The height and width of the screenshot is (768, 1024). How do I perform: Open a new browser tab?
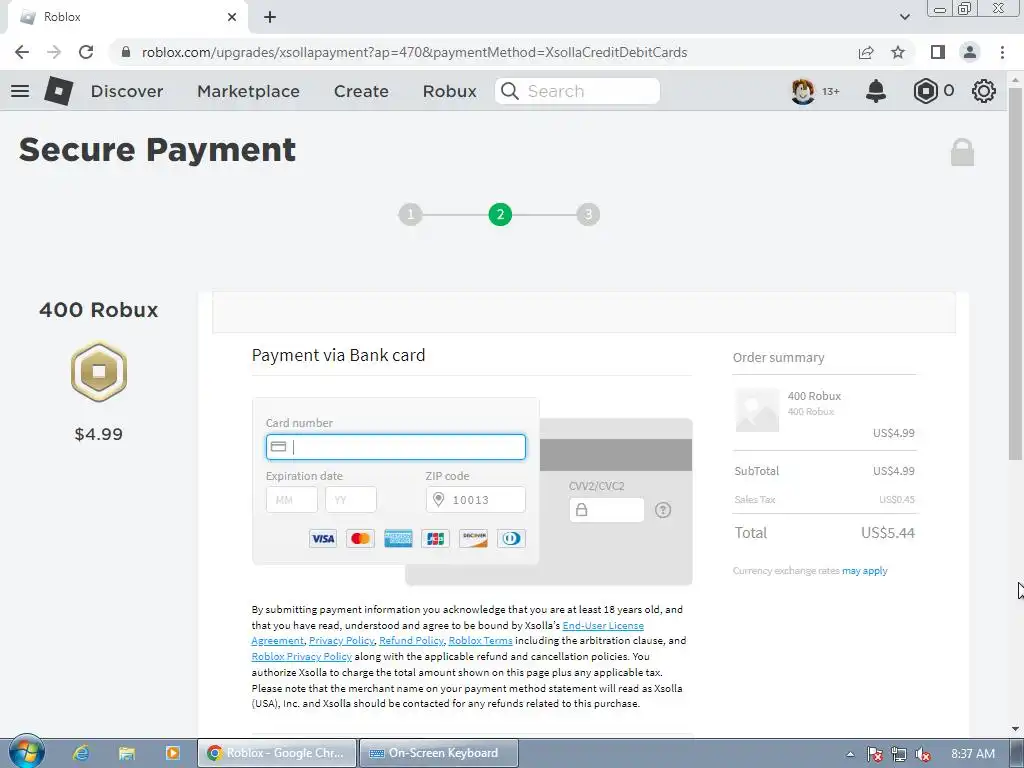pos(270,17)
